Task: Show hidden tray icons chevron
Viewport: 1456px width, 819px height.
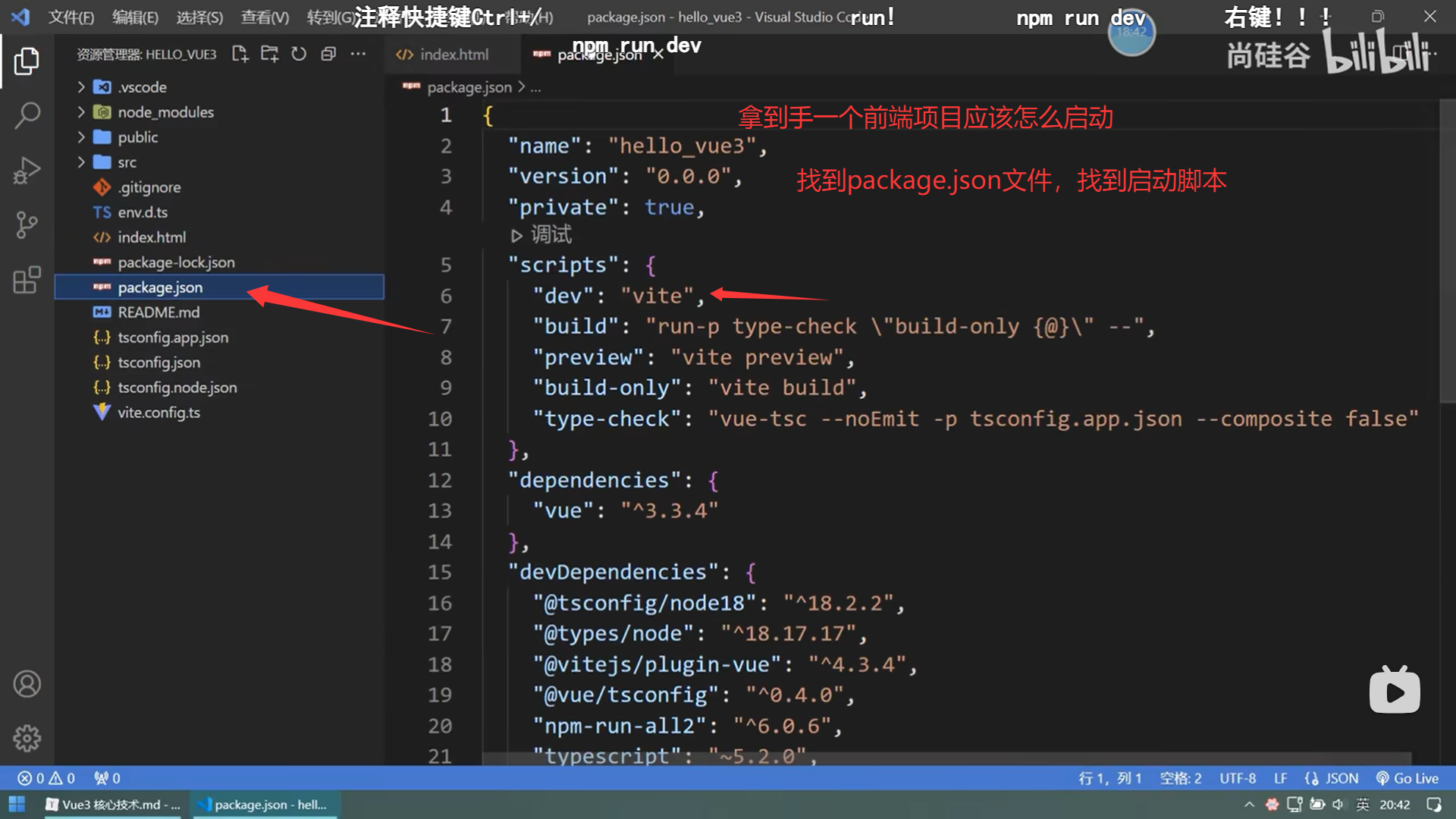Action: 1250,805
